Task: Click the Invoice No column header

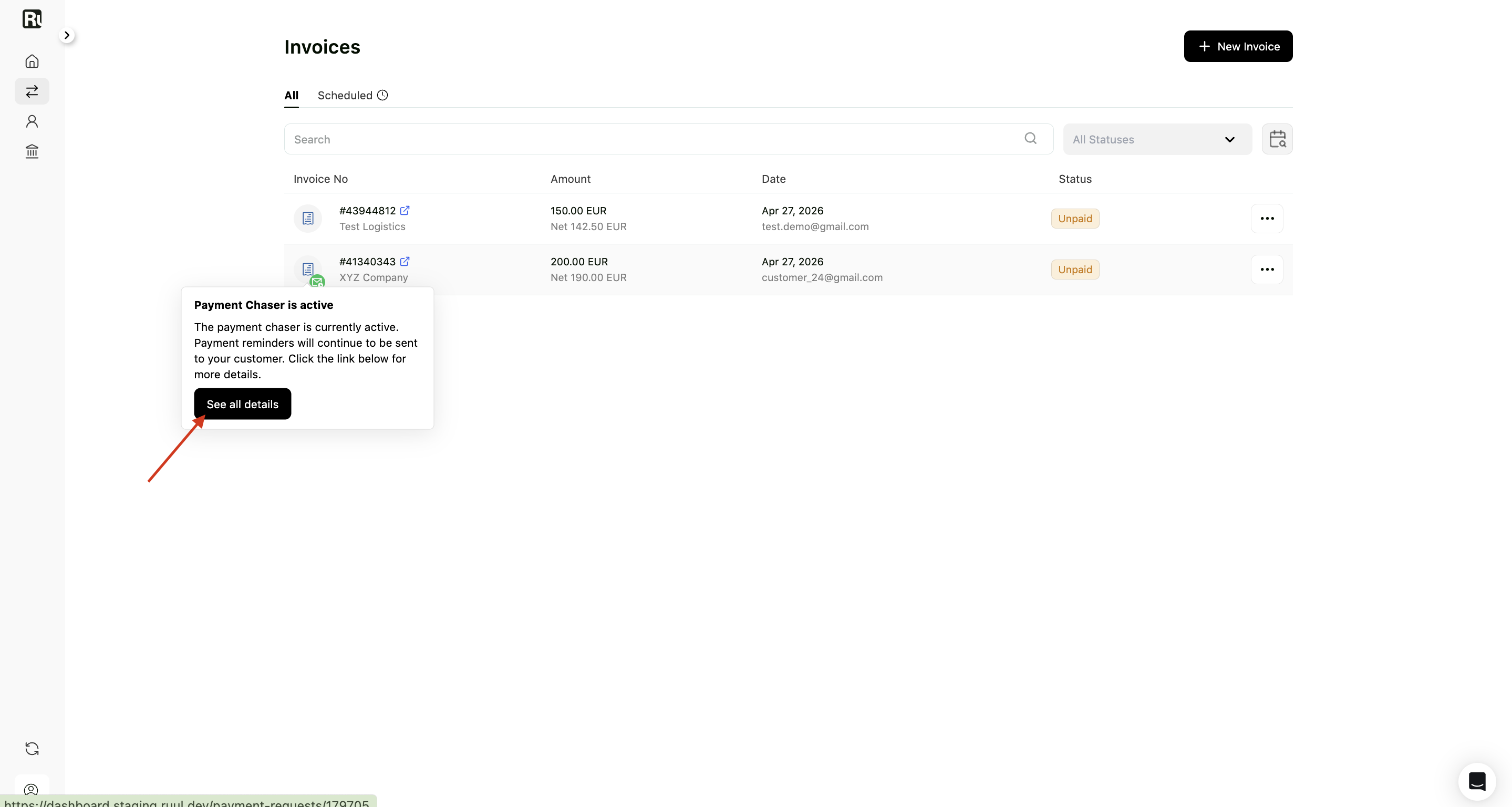Action: tap(320, 179)
